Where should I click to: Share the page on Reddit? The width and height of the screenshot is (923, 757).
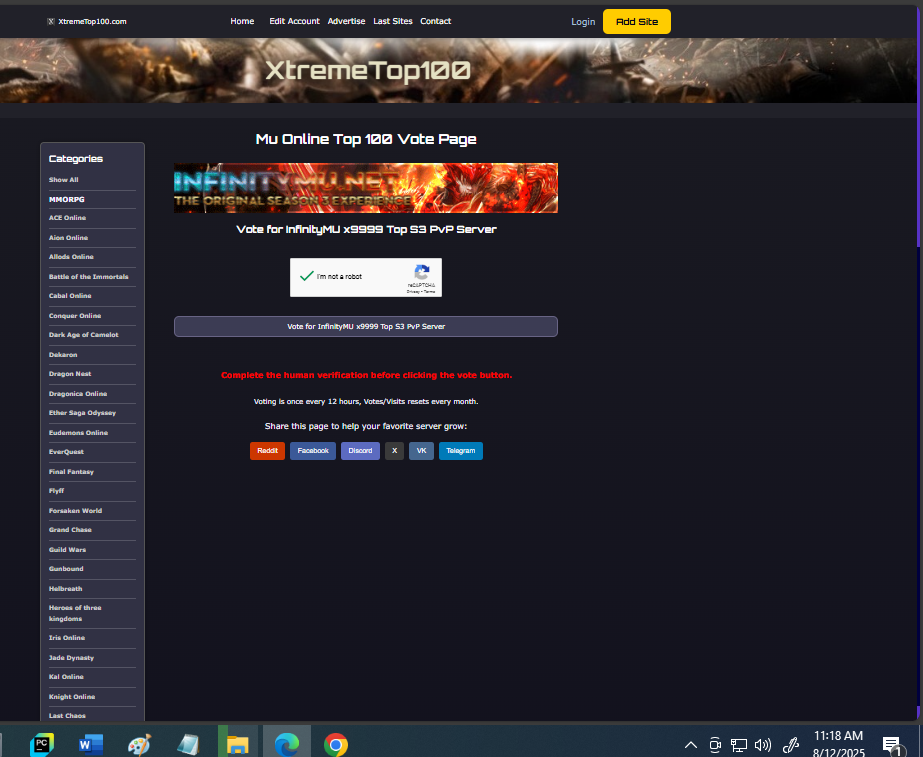(x=267, y=451)
